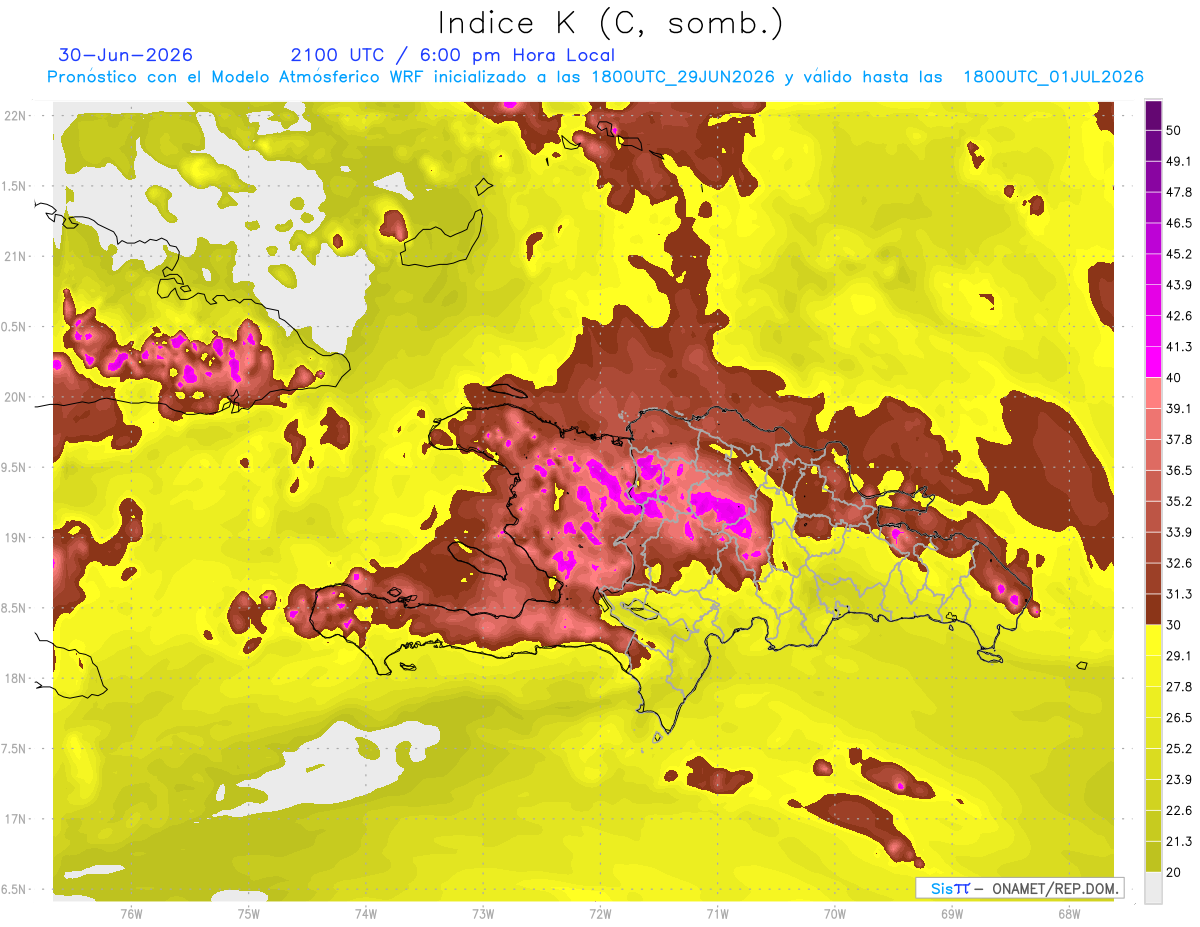Click legend value '45.2'
Image resolution: width=1200 pixels, height=927 pixels.
1178,254
